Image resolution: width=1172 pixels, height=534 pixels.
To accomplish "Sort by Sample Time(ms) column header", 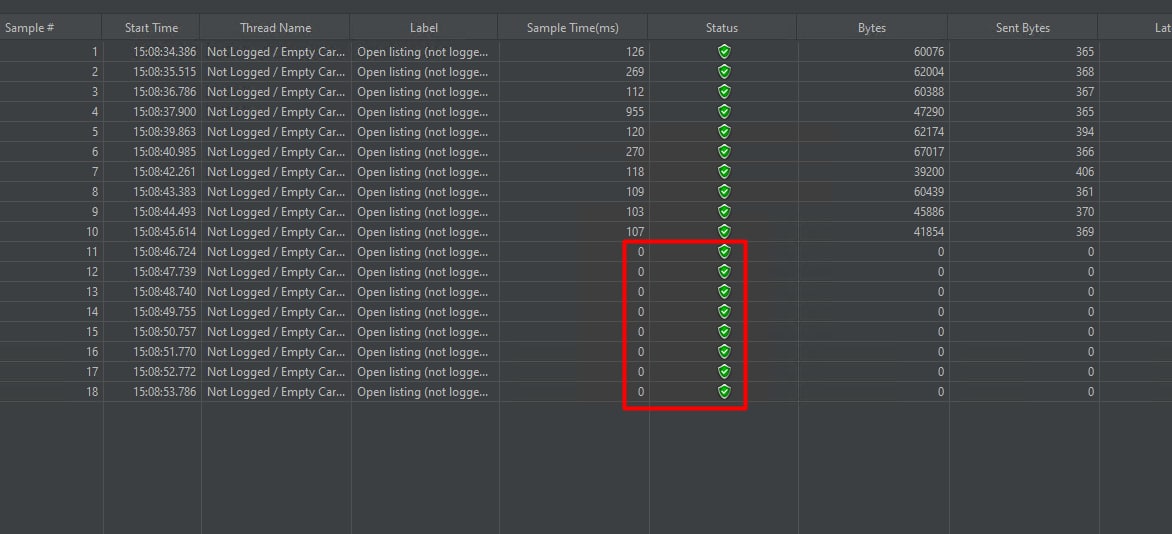I will (573, 28).
